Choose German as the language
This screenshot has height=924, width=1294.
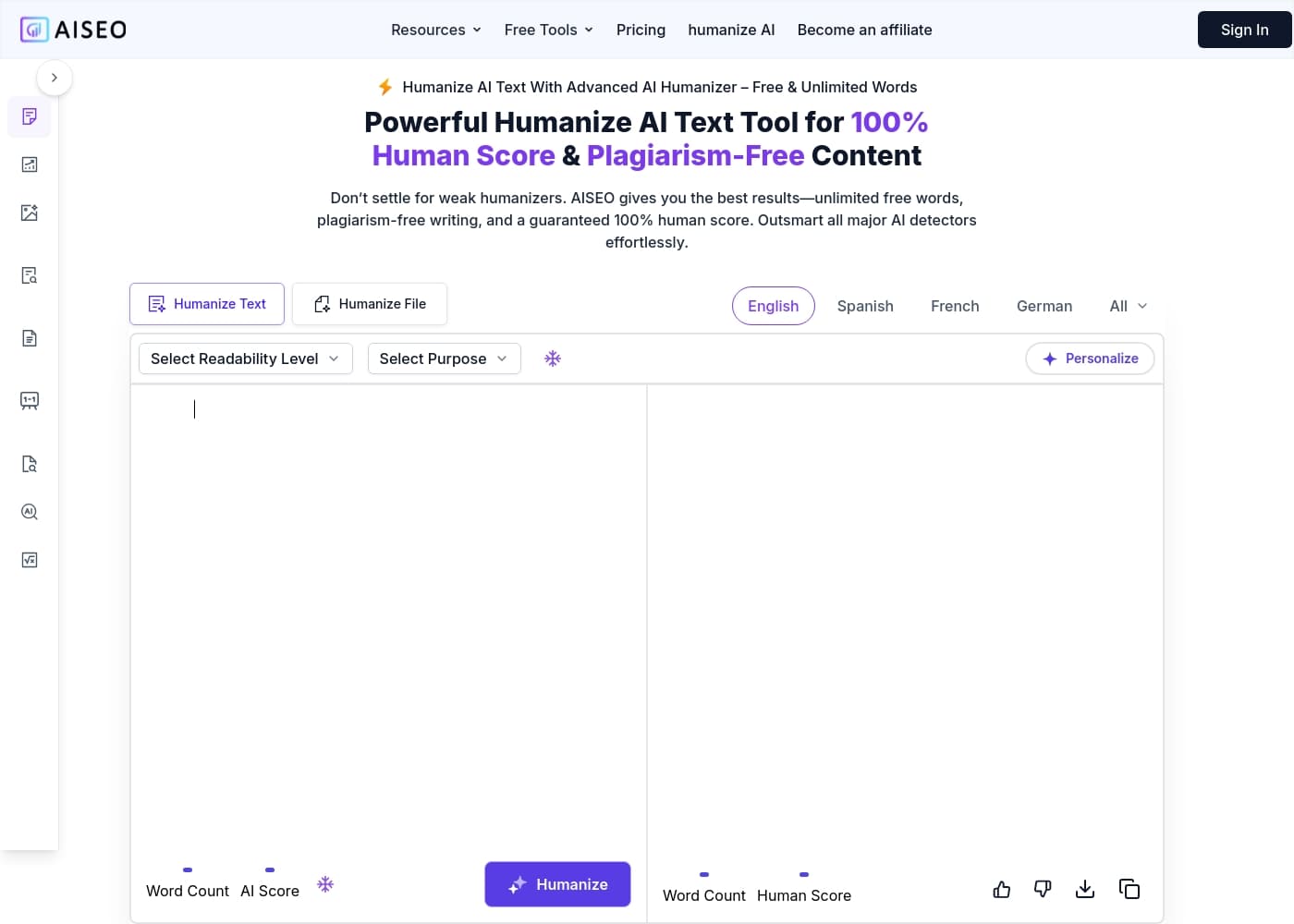1044,306
